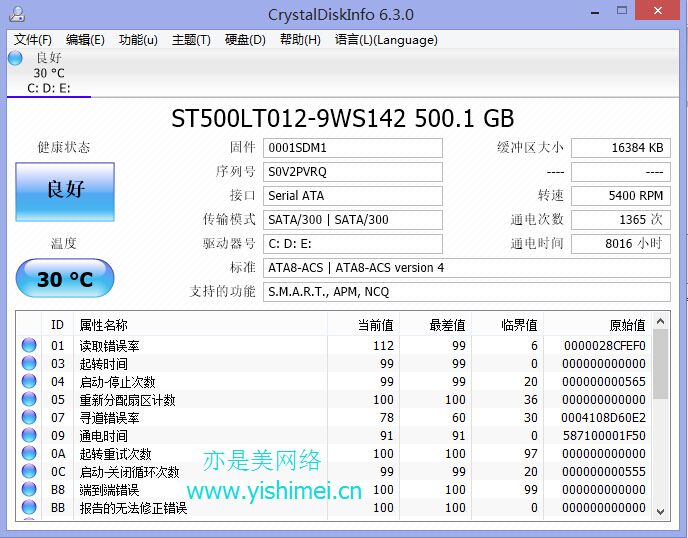Click status orb for attribute 09 通电时间
This screenshot has height=538, width=688.
point(28,436)
